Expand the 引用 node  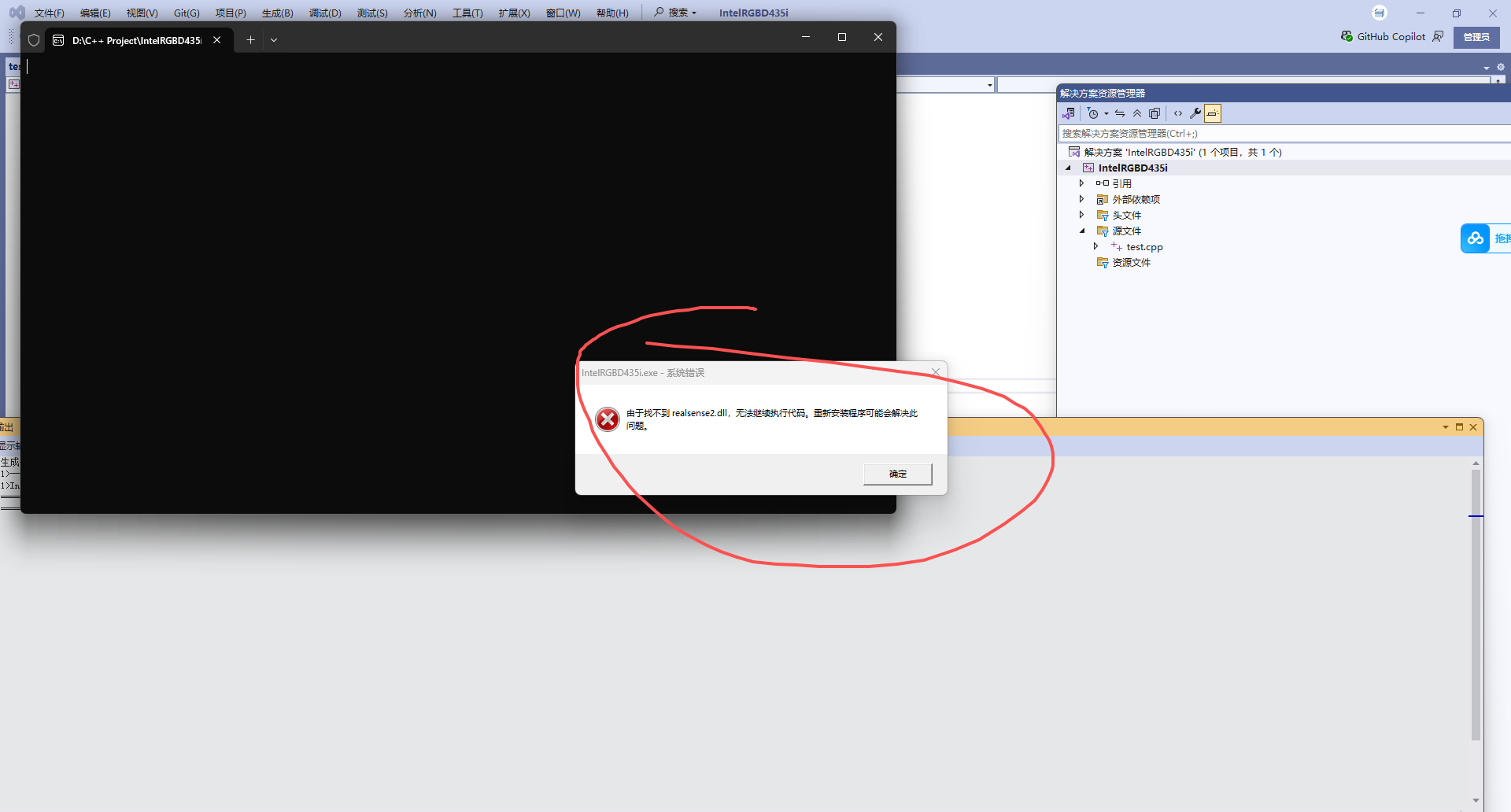(x=1082, y=183)
